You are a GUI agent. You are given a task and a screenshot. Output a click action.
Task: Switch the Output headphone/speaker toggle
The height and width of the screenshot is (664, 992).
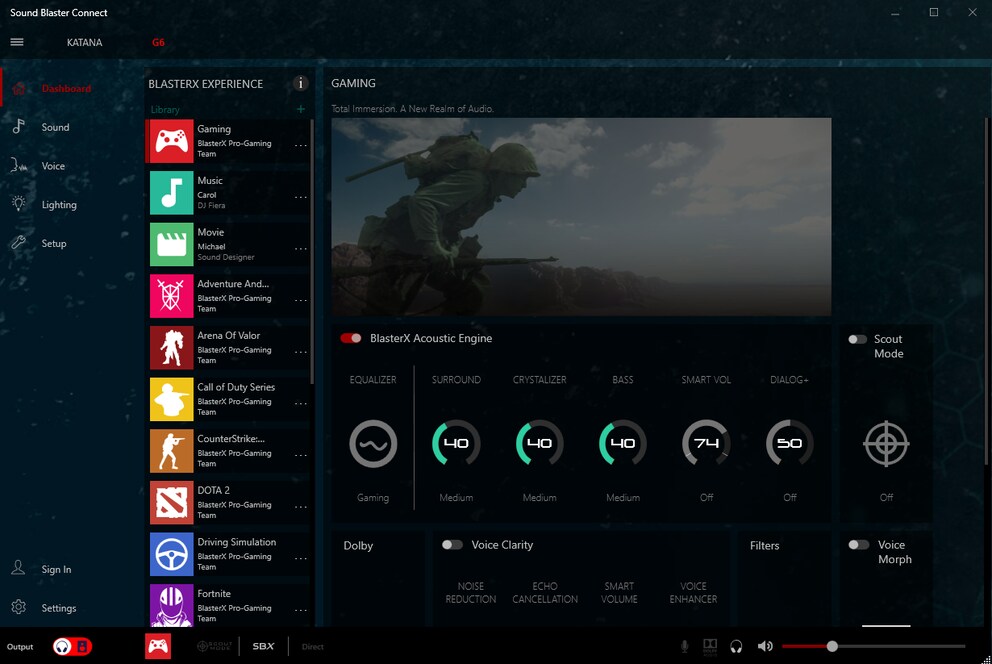click(72, 646)
